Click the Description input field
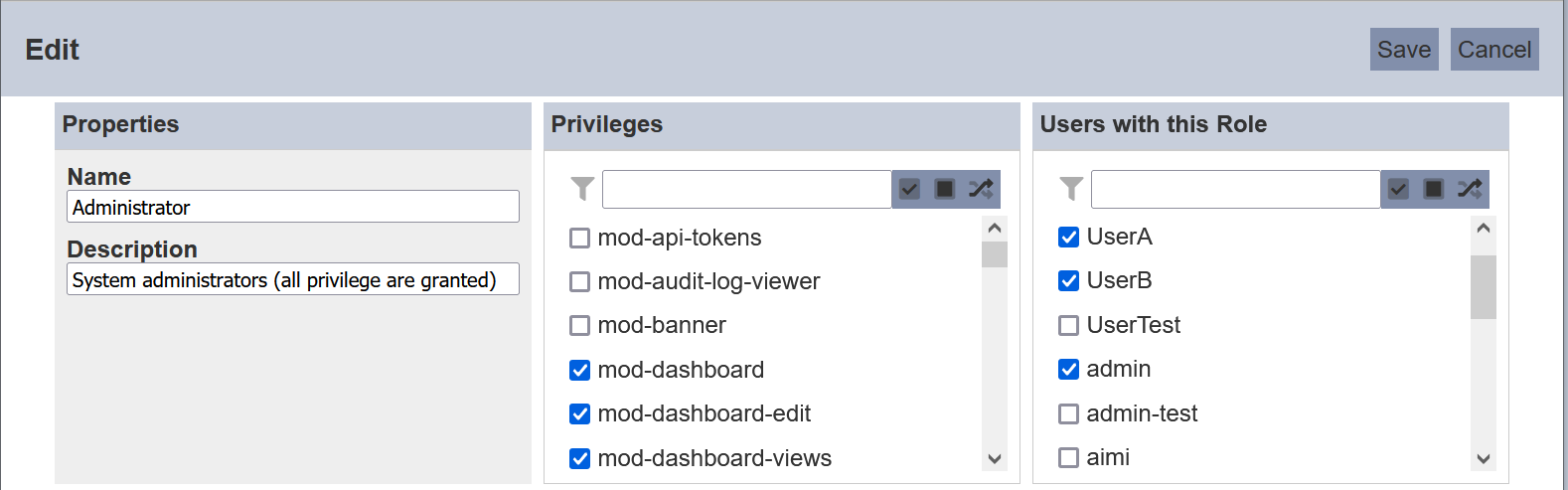 point(293,279)
